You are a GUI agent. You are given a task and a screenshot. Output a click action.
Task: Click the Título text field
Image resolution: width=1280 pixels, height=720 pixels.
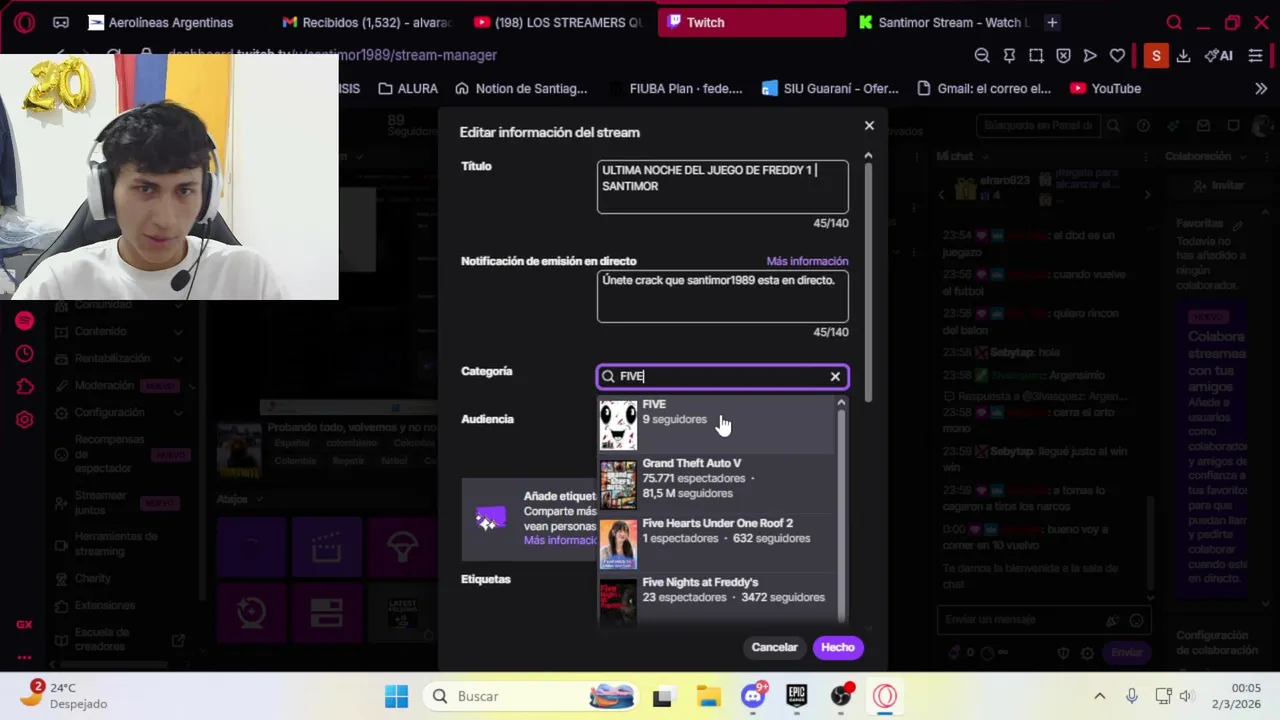coord(722,187)
